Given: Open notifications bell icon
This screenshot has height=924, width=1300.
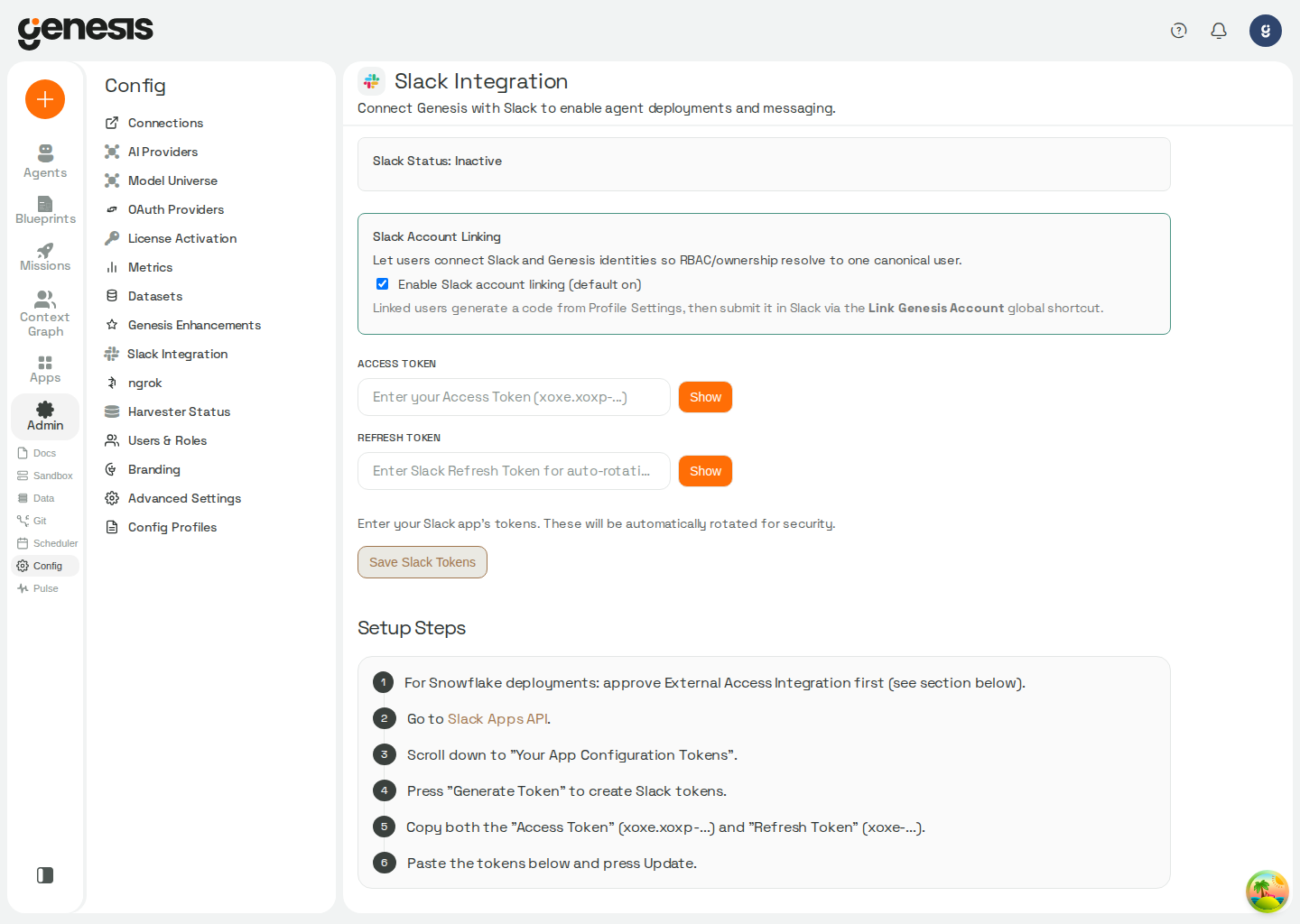Looking at the screenshot, I should tap(1219, 31).
